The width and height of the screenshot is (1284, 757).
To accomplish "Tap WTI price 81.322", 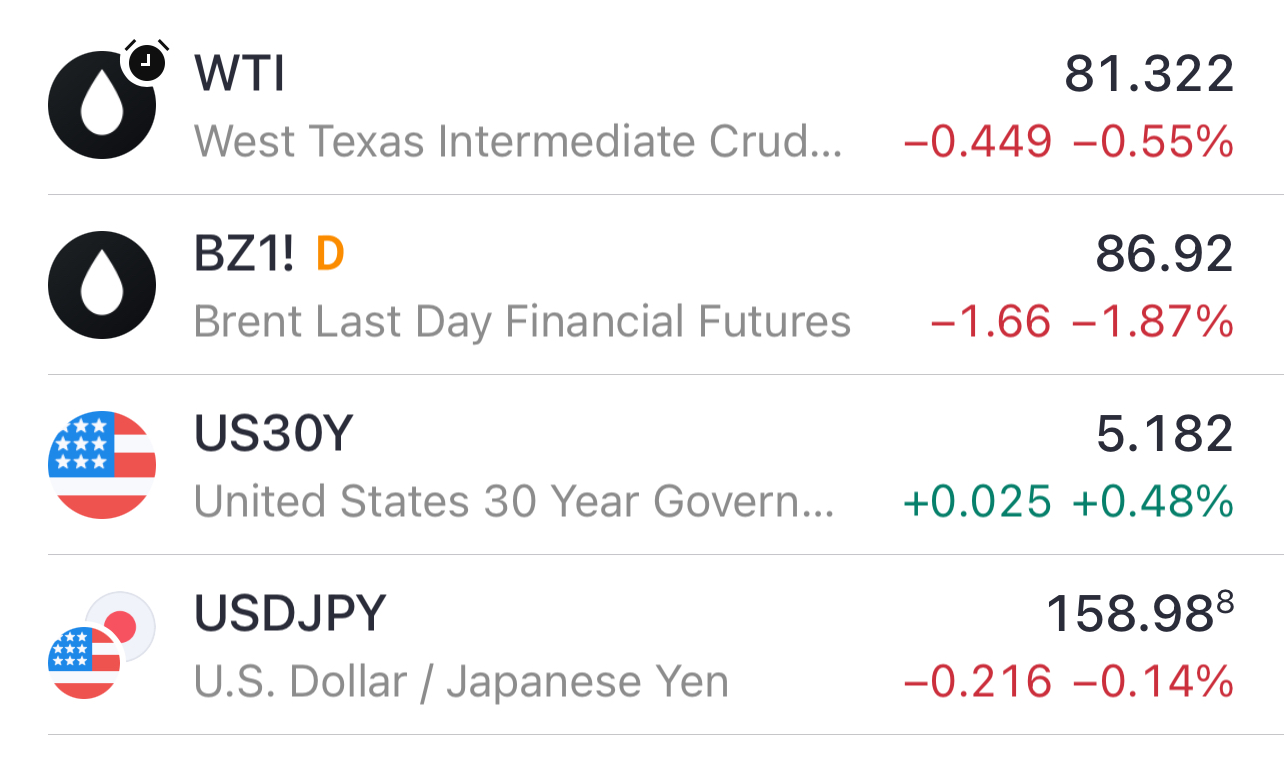I will click(1149, 74).
